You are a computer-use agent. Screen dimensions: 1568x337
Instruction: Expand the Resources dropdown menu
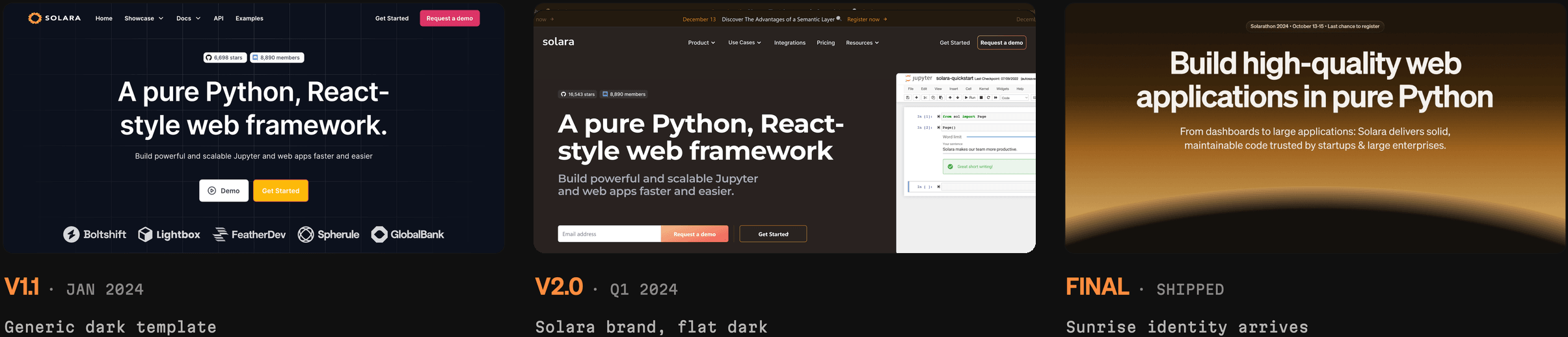[862, 42]
